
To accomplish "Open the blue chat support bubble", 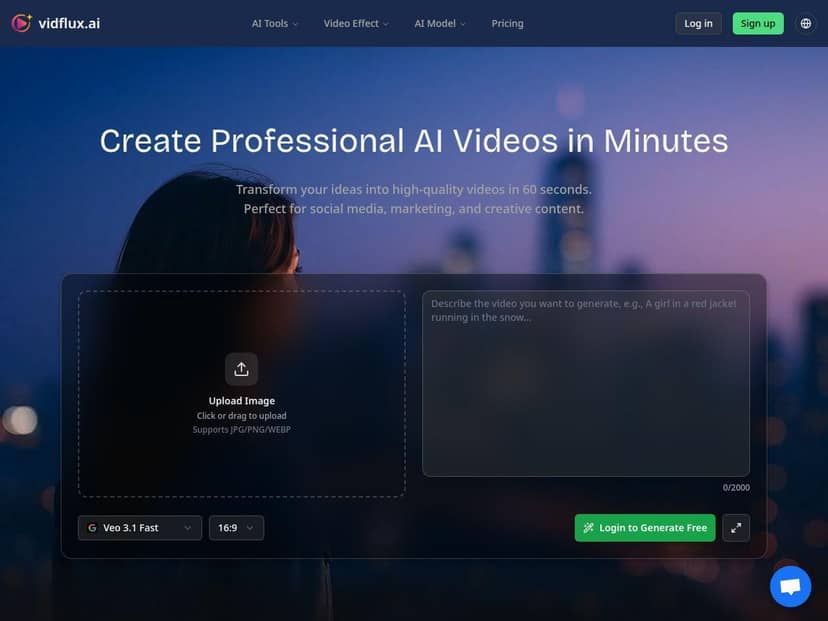I will pos(790,586).
